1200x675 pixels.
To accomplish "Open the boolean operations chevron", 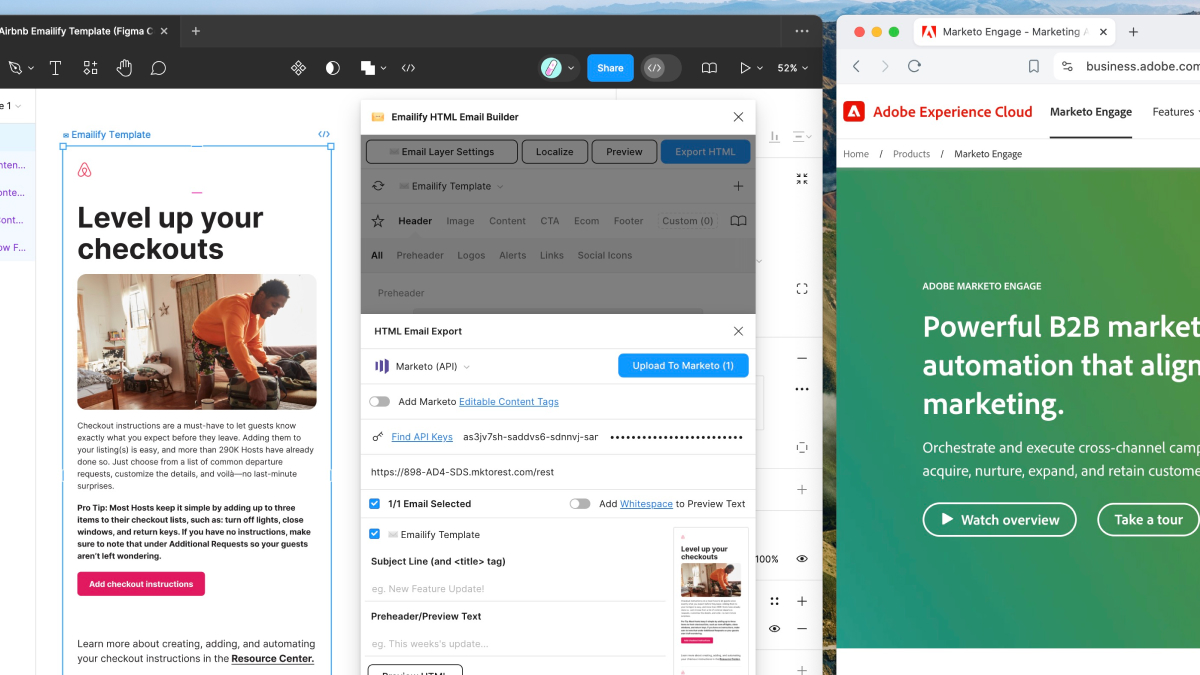I will (384, 68).
